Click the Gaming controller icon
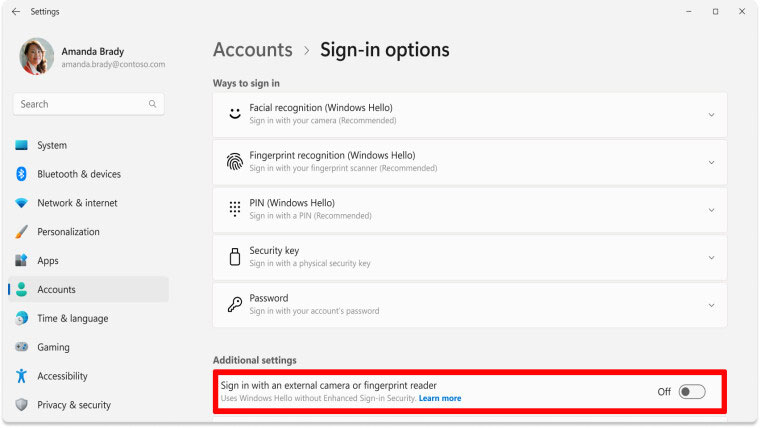The image size is (760, 428). tap(21, 347)
